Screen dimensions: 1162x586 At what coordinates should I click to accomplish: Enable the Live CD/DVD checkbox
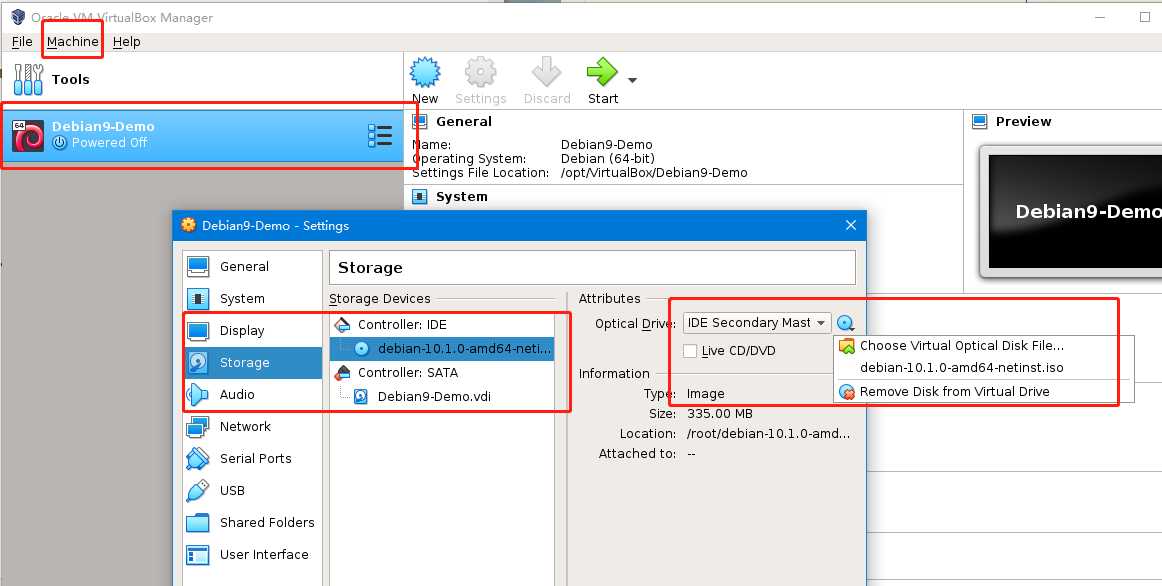tap(690, 351)
